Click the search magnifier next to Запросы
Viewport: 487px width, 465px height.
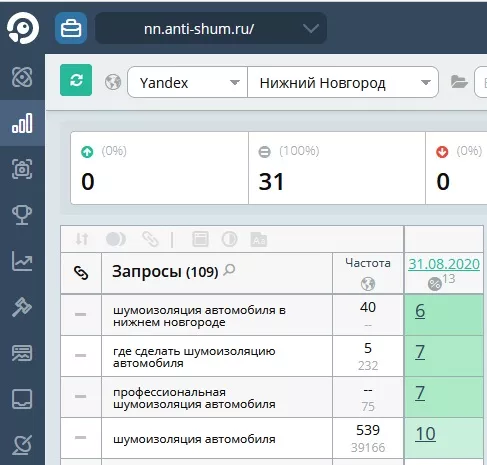(x=229, y=270)
